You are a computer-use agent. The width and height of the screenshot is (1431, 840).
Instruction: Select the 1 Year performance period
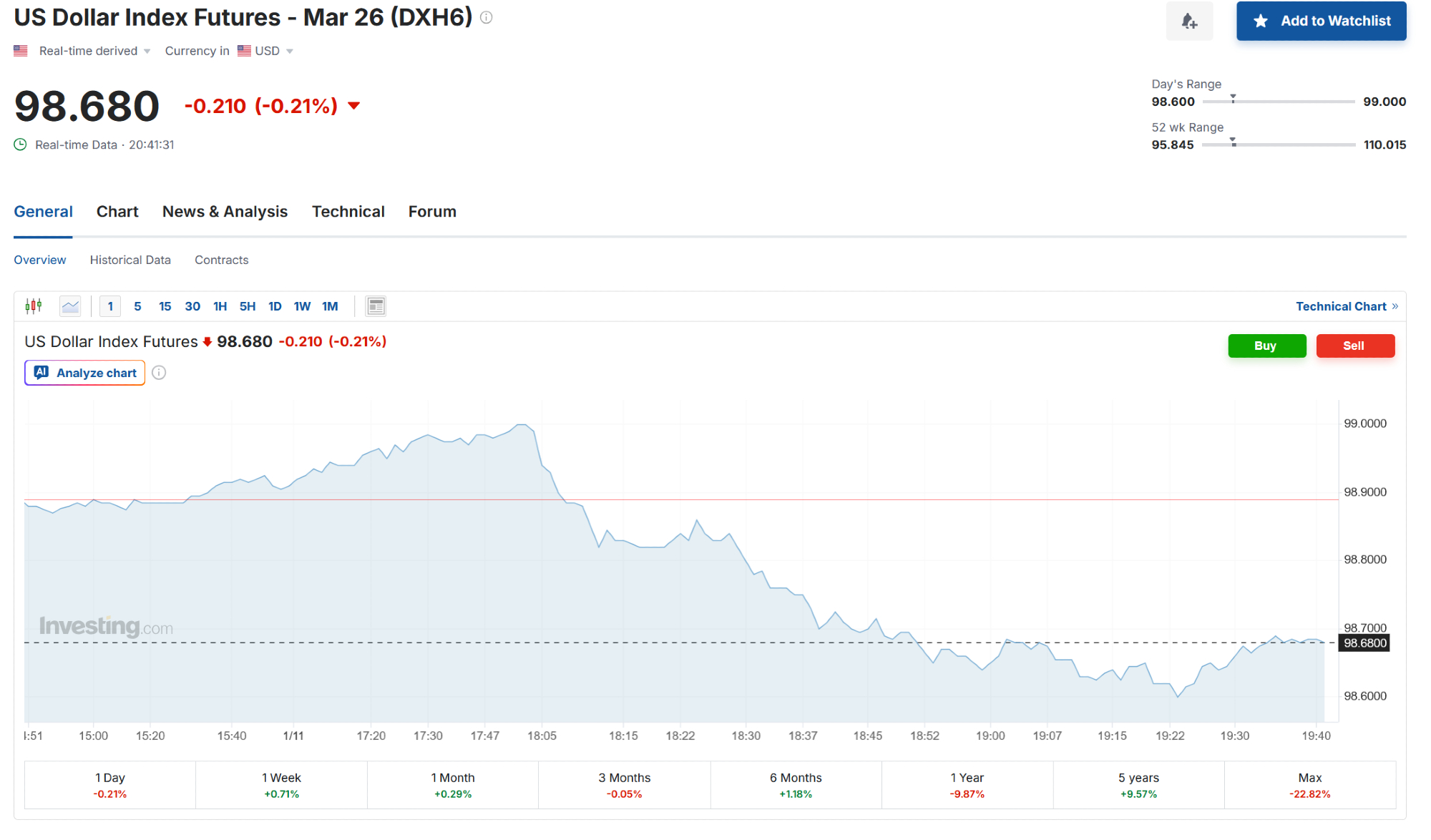coord(967,785)
